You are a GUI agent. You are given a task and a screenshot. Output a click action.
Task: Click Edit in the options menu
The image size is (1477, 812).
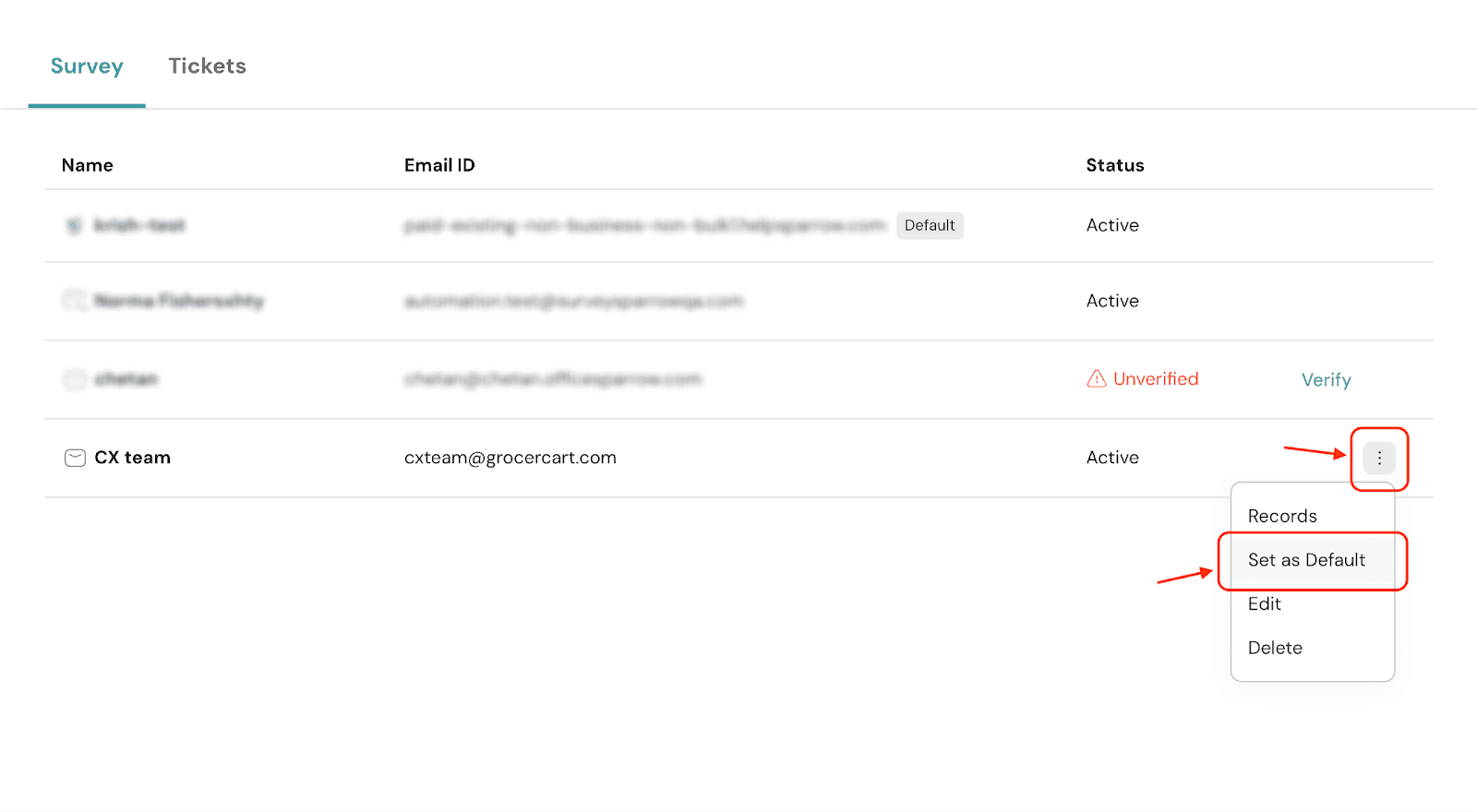1265,603
